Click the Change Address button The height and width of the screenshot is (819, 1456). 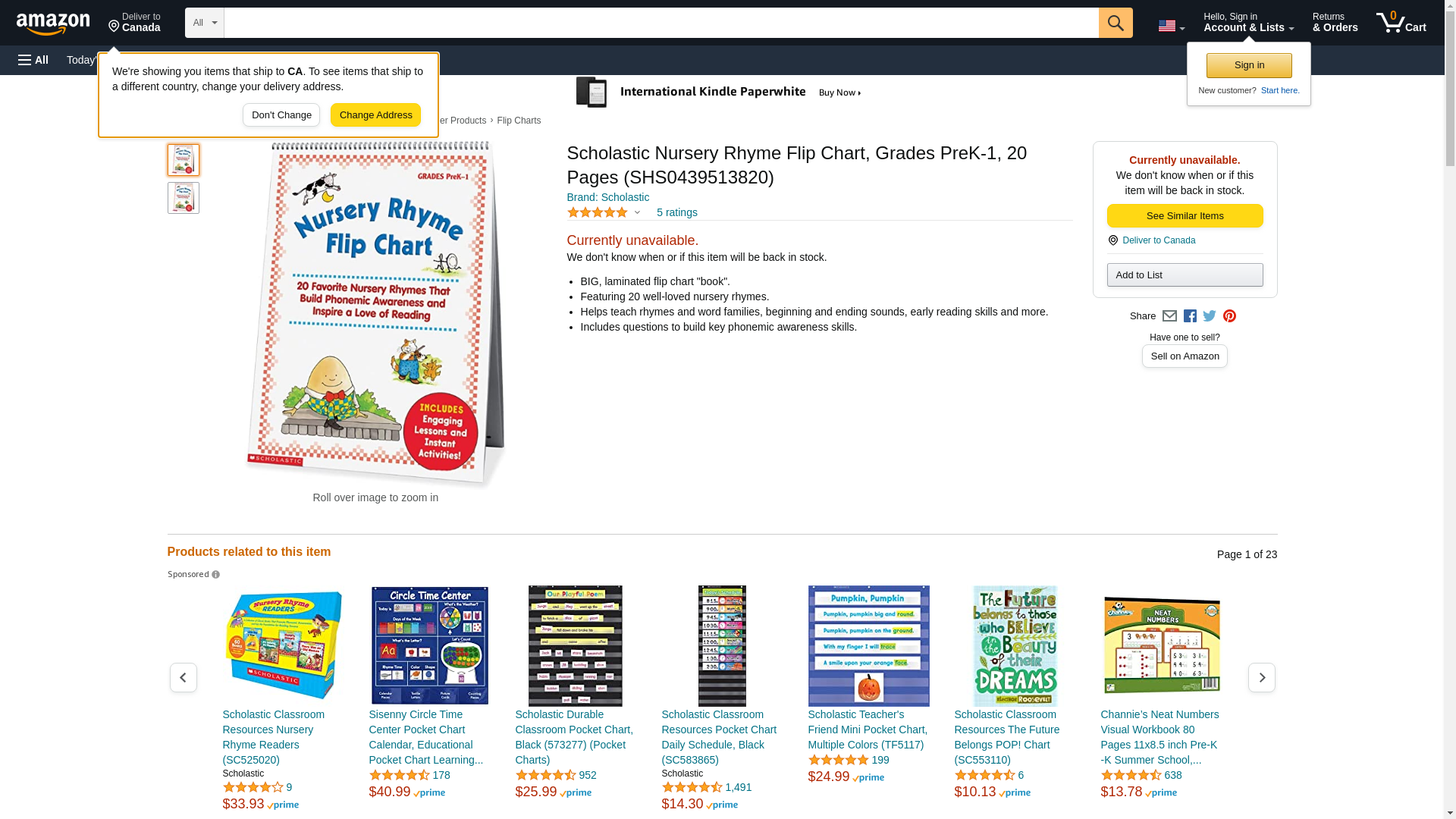coord(375,115)
